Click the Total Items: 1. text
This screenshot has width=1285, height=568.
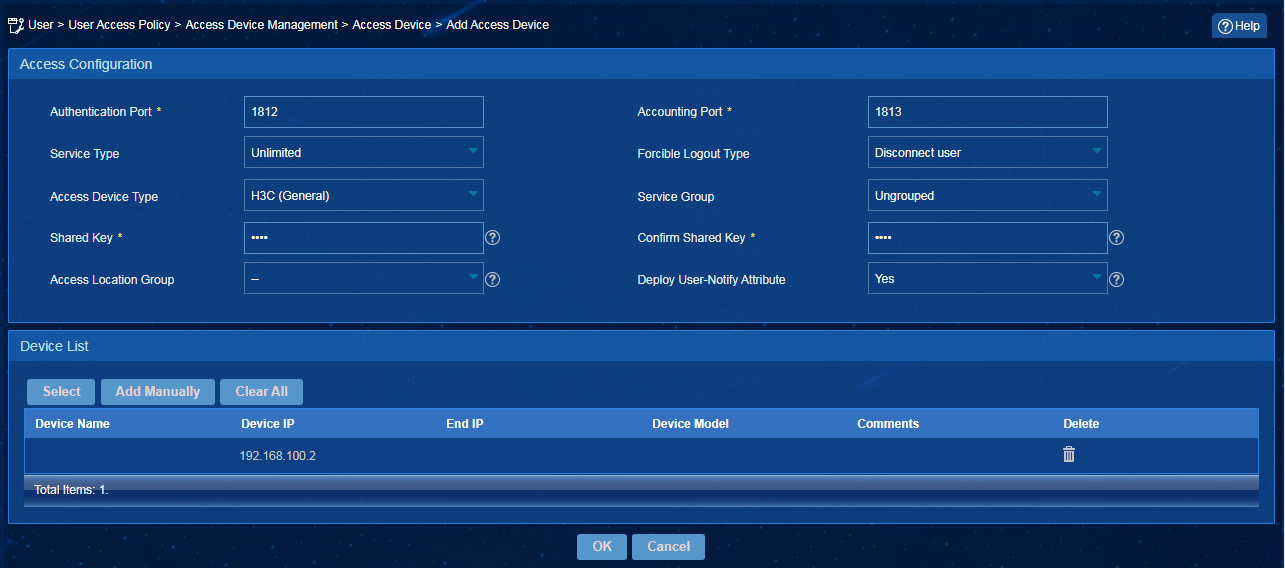coord(71,491)
